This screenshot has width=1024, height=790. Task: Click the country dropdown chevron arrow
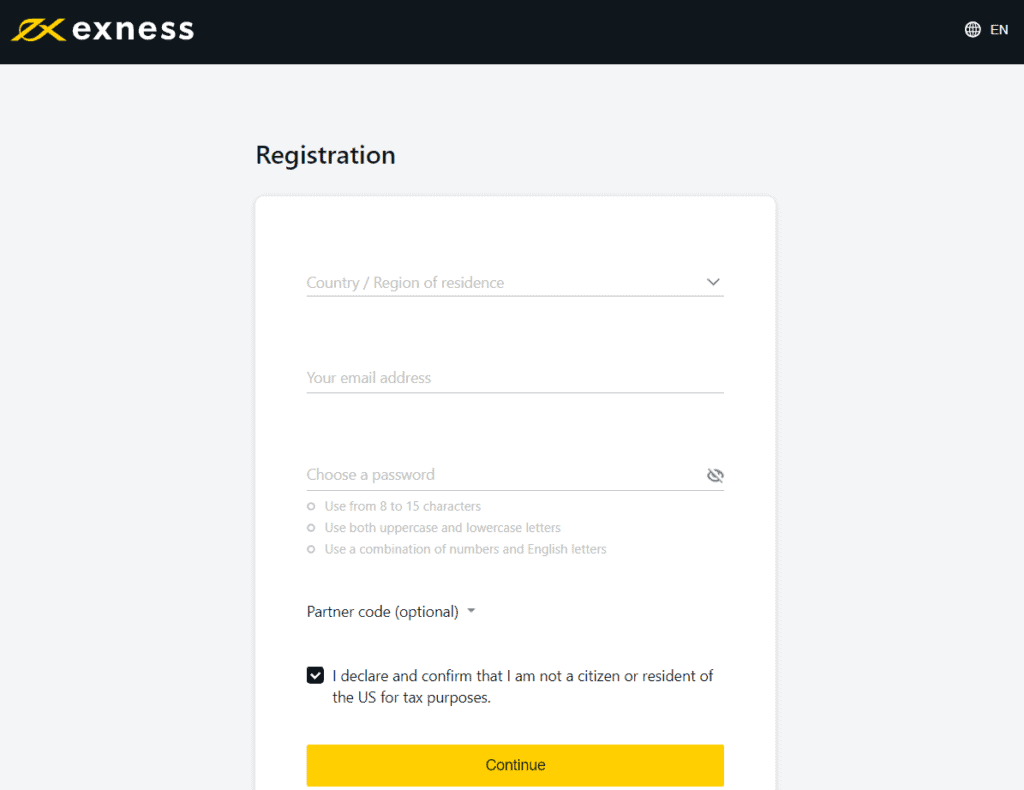click(713, 282)
